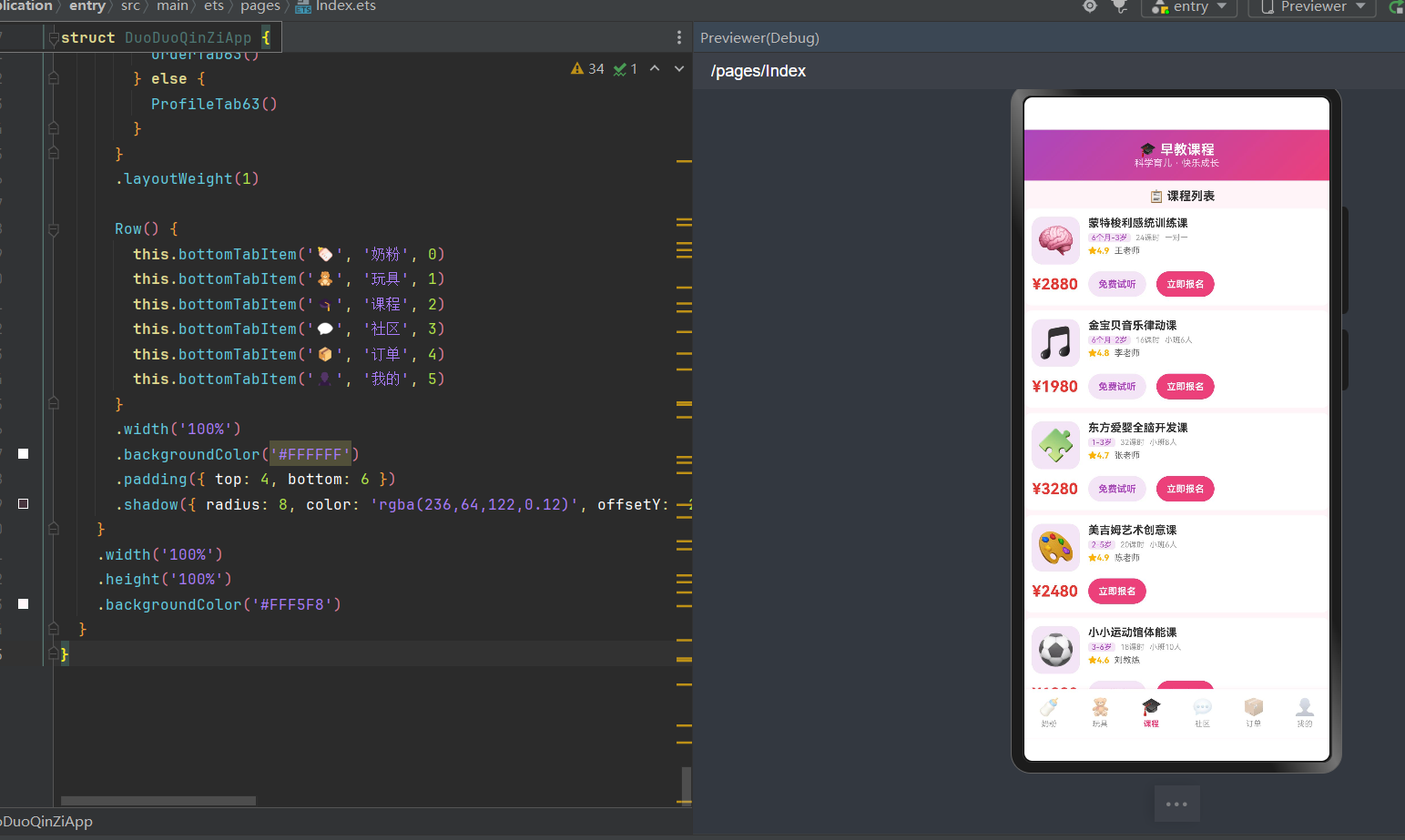Click the vertical editor scrollbar thumb

point(686,784)
